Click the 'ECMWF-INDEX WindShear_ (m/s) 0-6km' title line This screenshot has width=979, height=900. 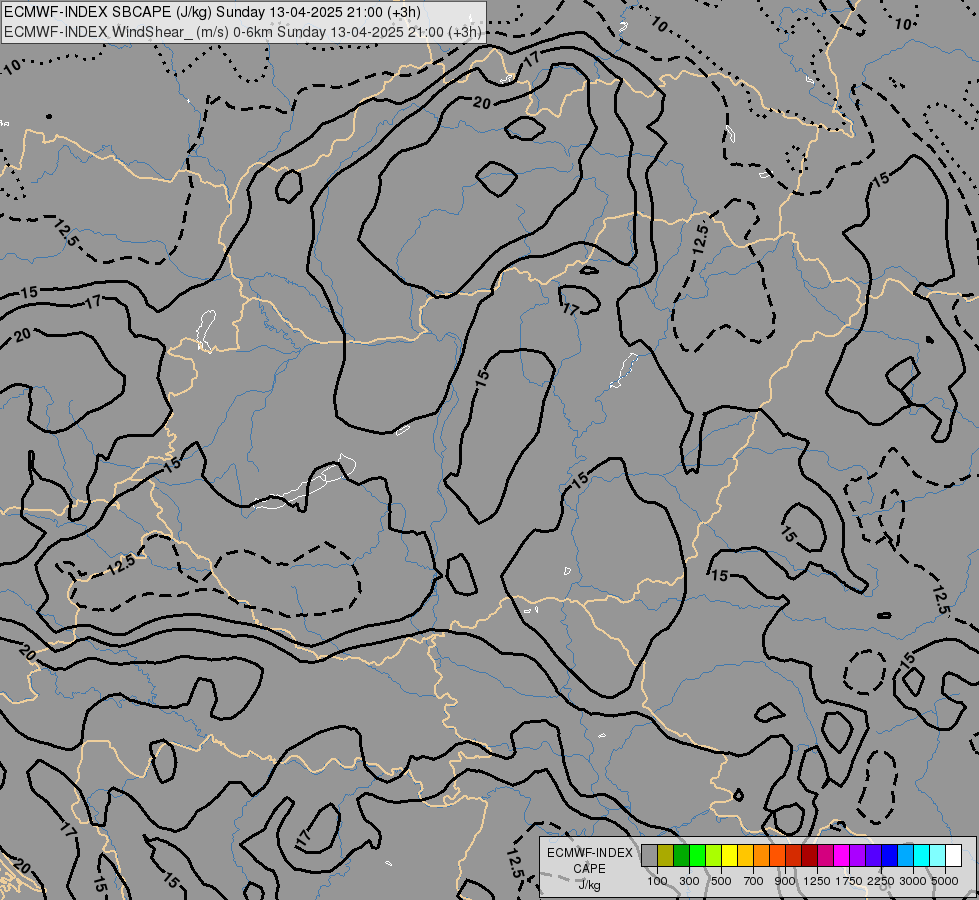[243, 32]
